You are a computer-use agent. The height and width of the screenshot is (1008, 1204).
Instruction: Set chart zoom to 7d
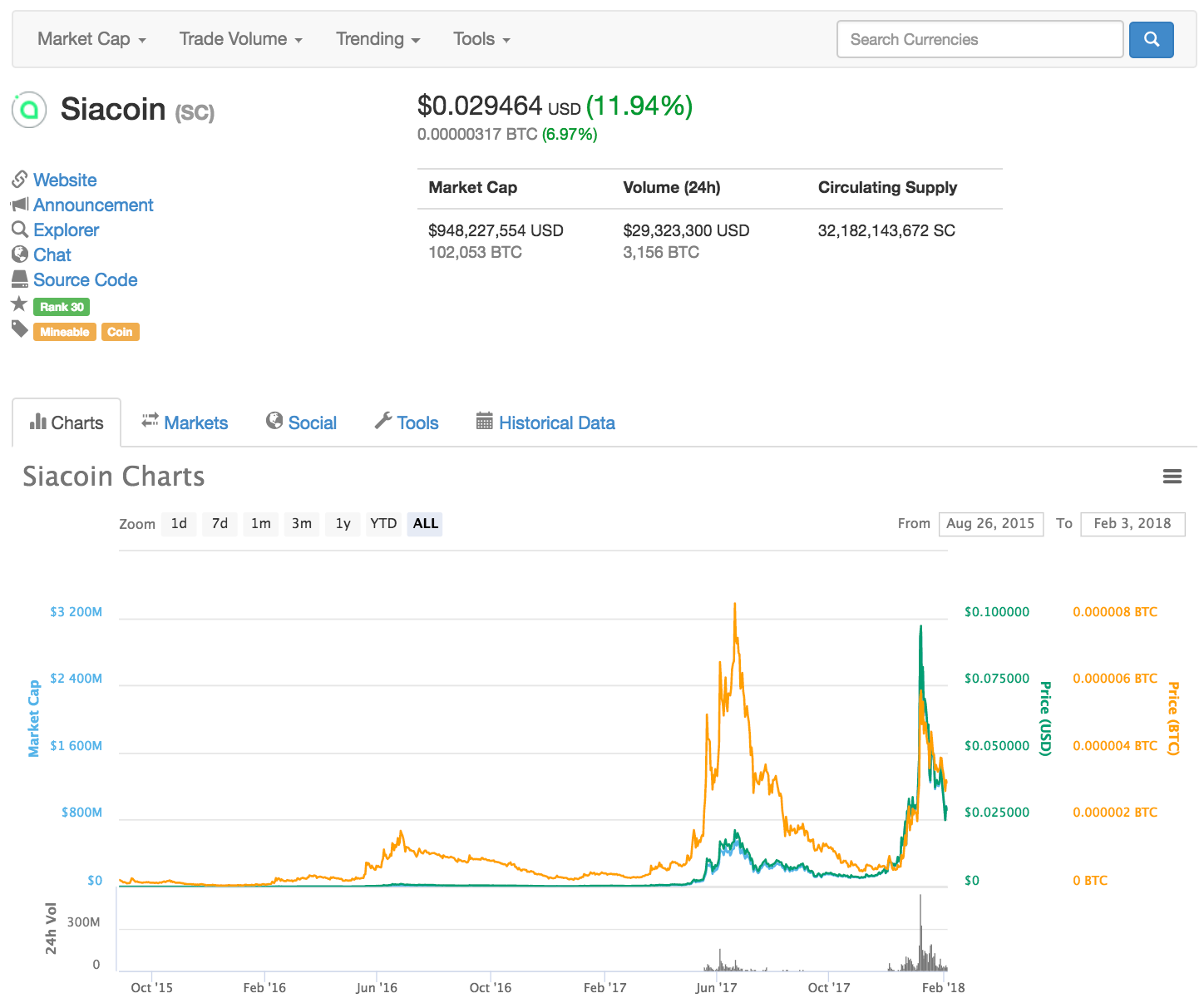click(x=220, y=523)
